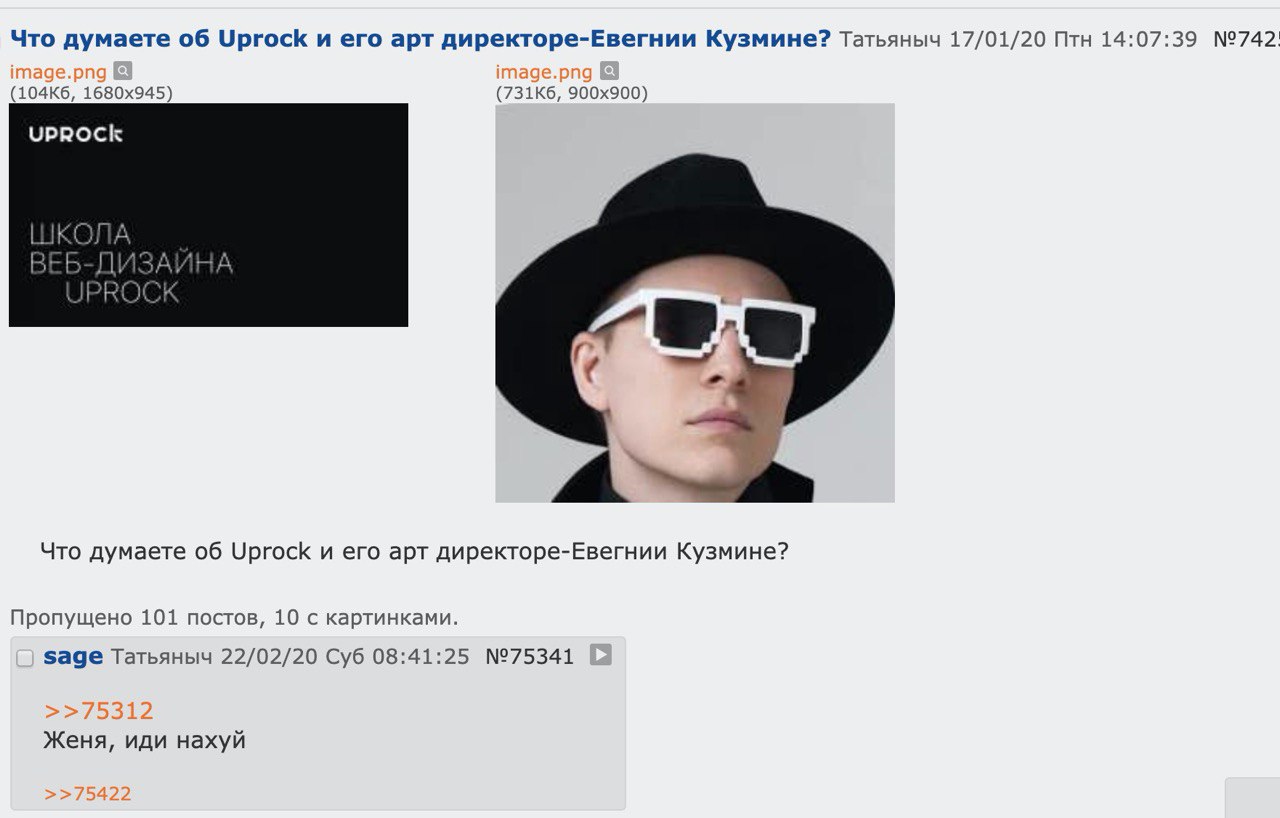Click poster name Татьяныч in the reply

point(162,656)
